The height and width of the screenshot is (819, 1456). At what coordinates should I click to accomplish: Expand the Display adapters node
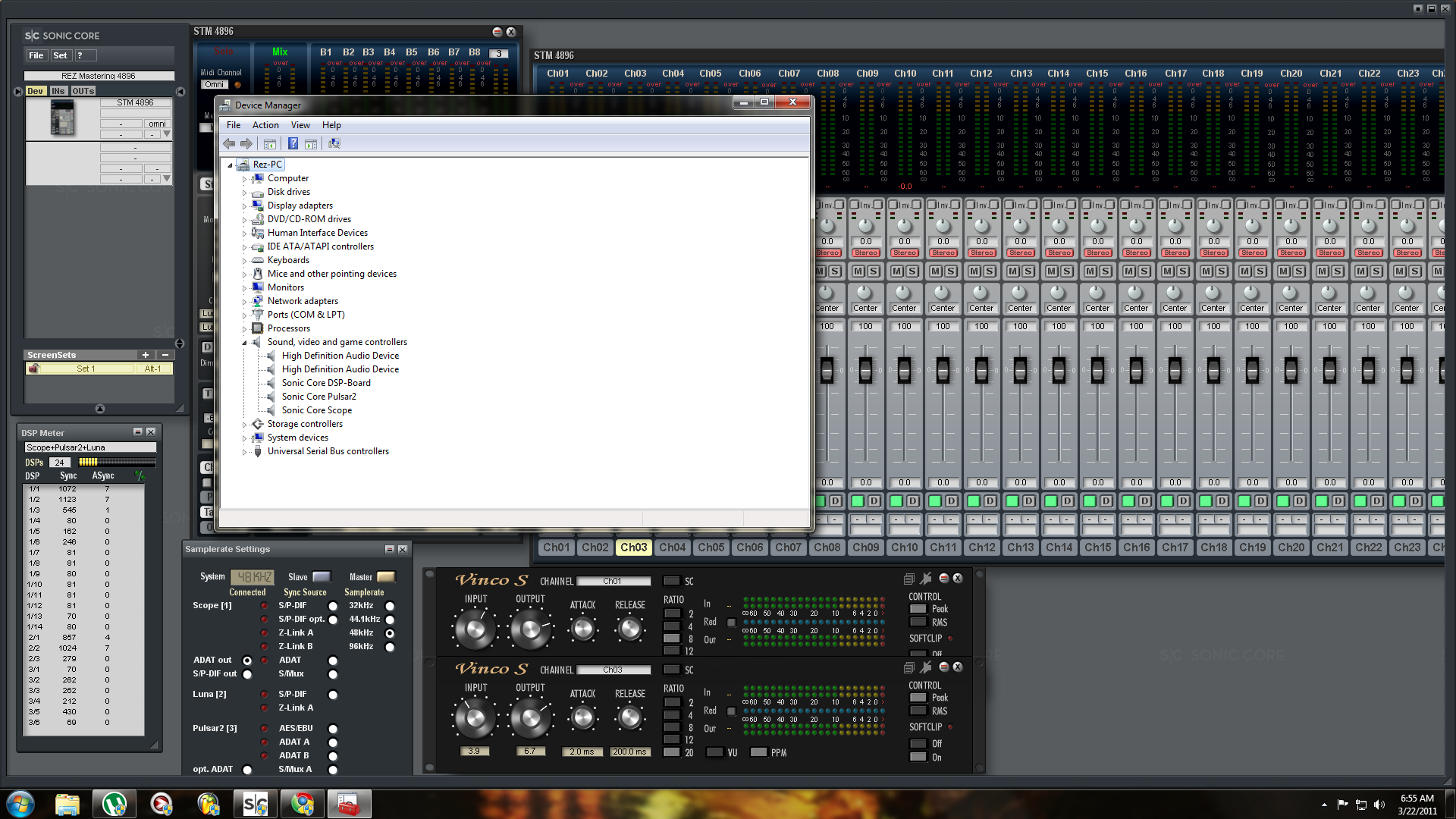[x=244, y=206]
